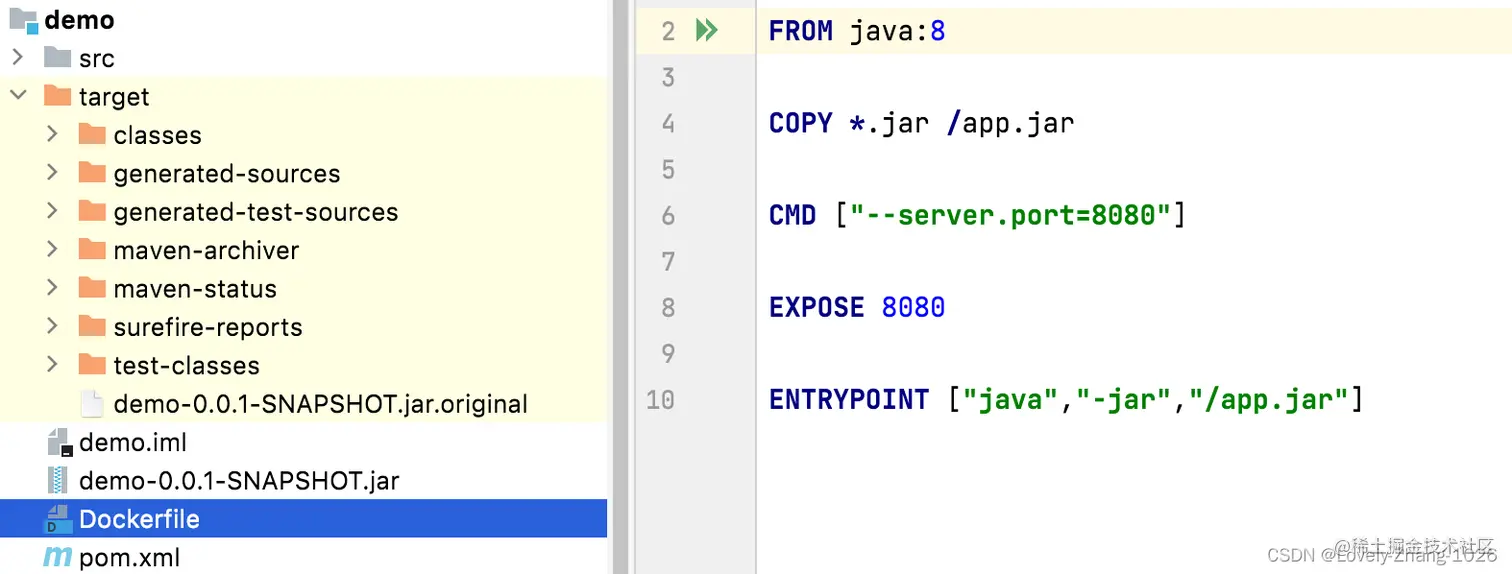This screenshot has height=574, width=1512.
Task: Click the EXPOSE keyword in the editor
Action: click(816, 307)
